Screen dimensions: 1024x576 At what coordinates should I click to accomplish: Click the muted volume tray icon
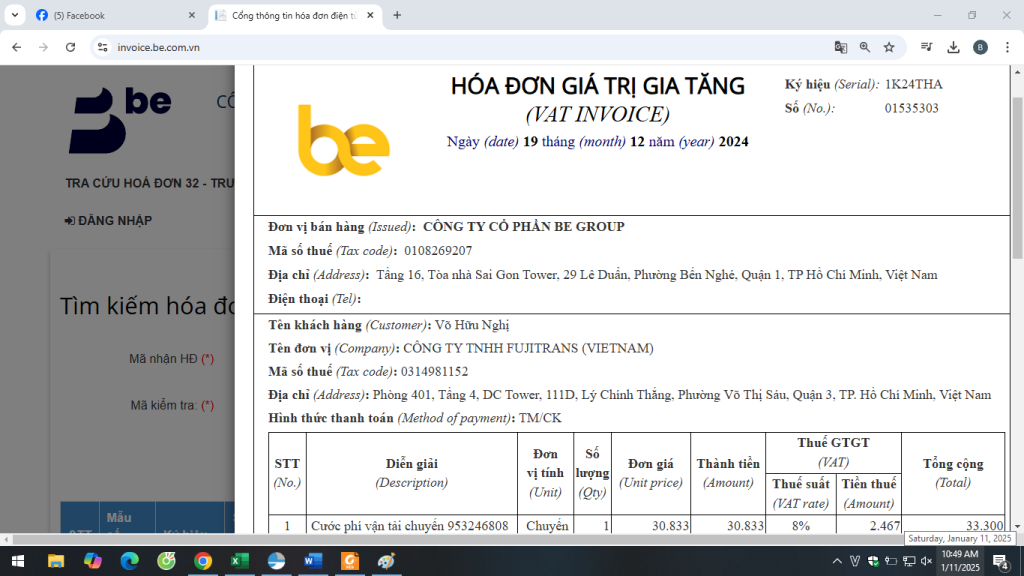tap(926, 561)
